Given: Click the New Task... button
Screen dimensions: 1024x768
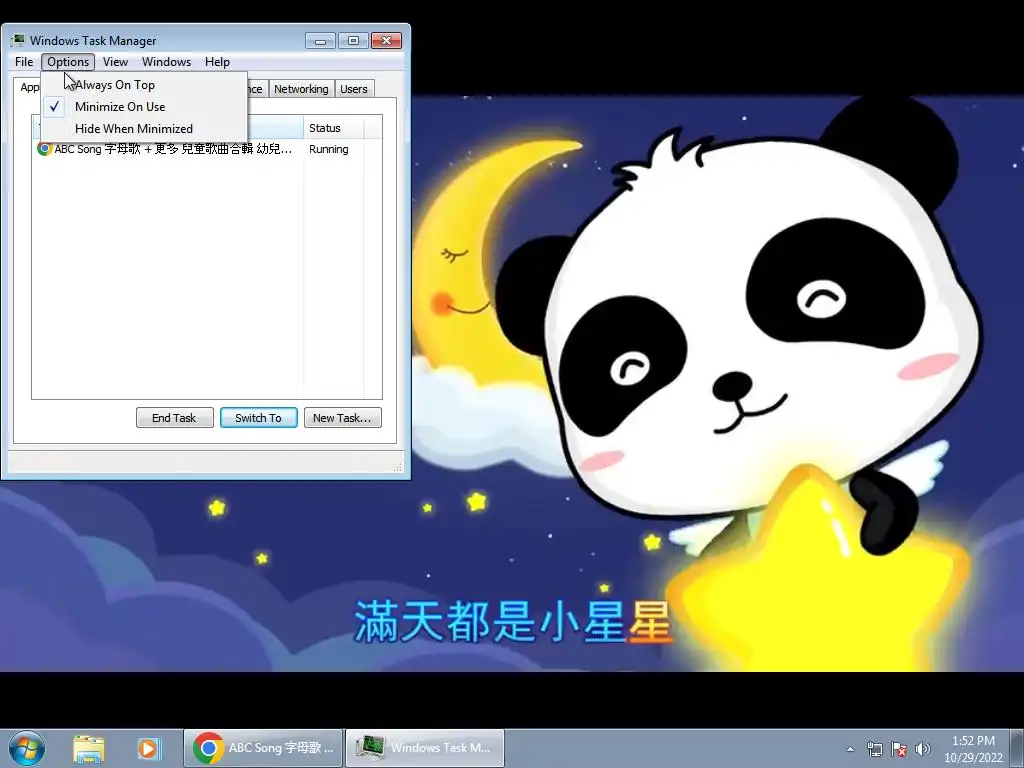Looking at the screenshot, I should point(342,418).
